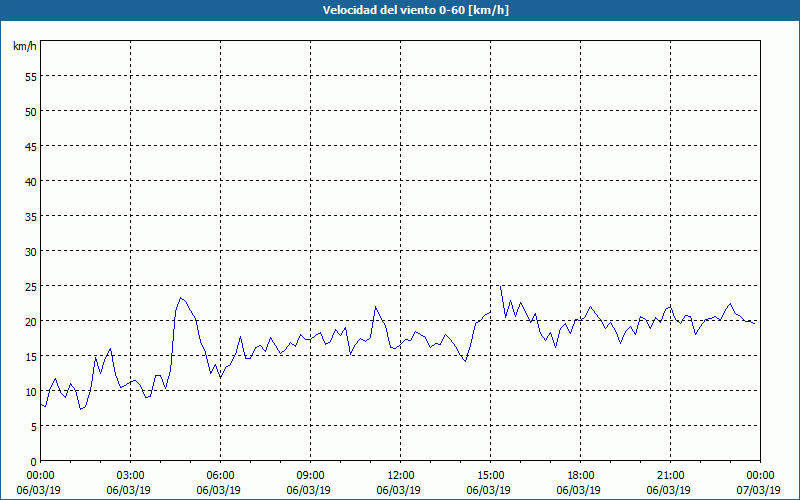This screenshot has height=500, width=800.
Task: Click the '09:00' time label on the x-axis
Action: [x=310, y=476]
